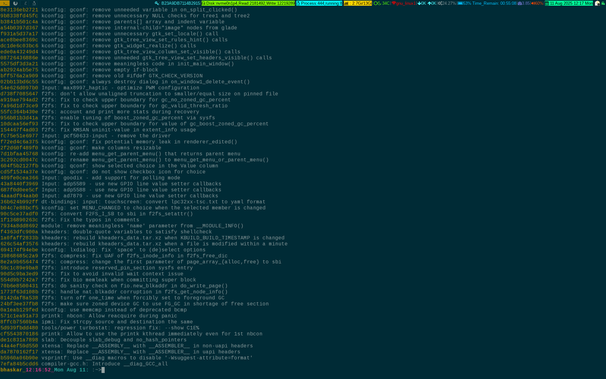
Task: Click the green date and time block
Action: 569,3
